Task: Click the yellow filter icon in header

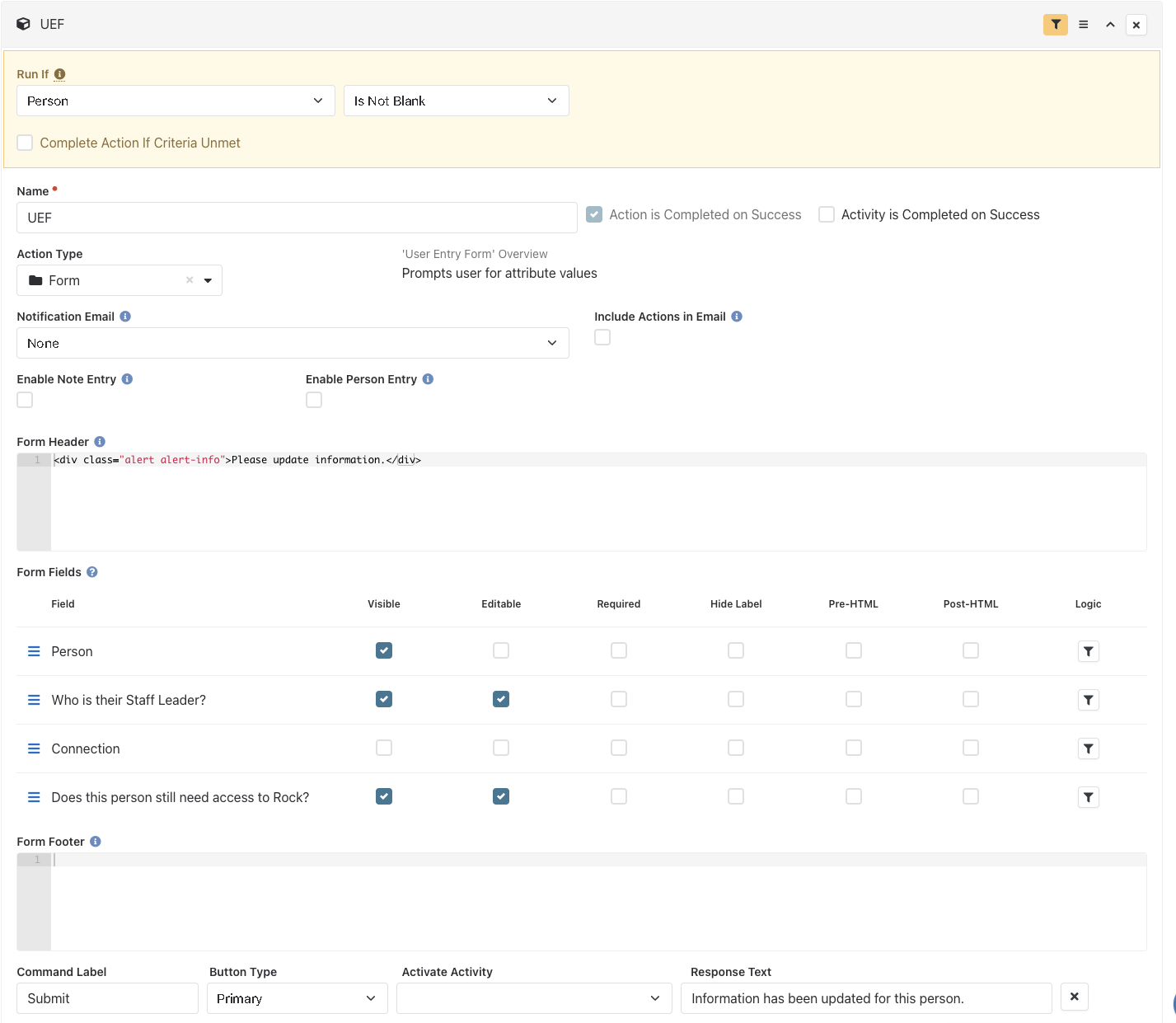Action: (x=1056, y=25)
